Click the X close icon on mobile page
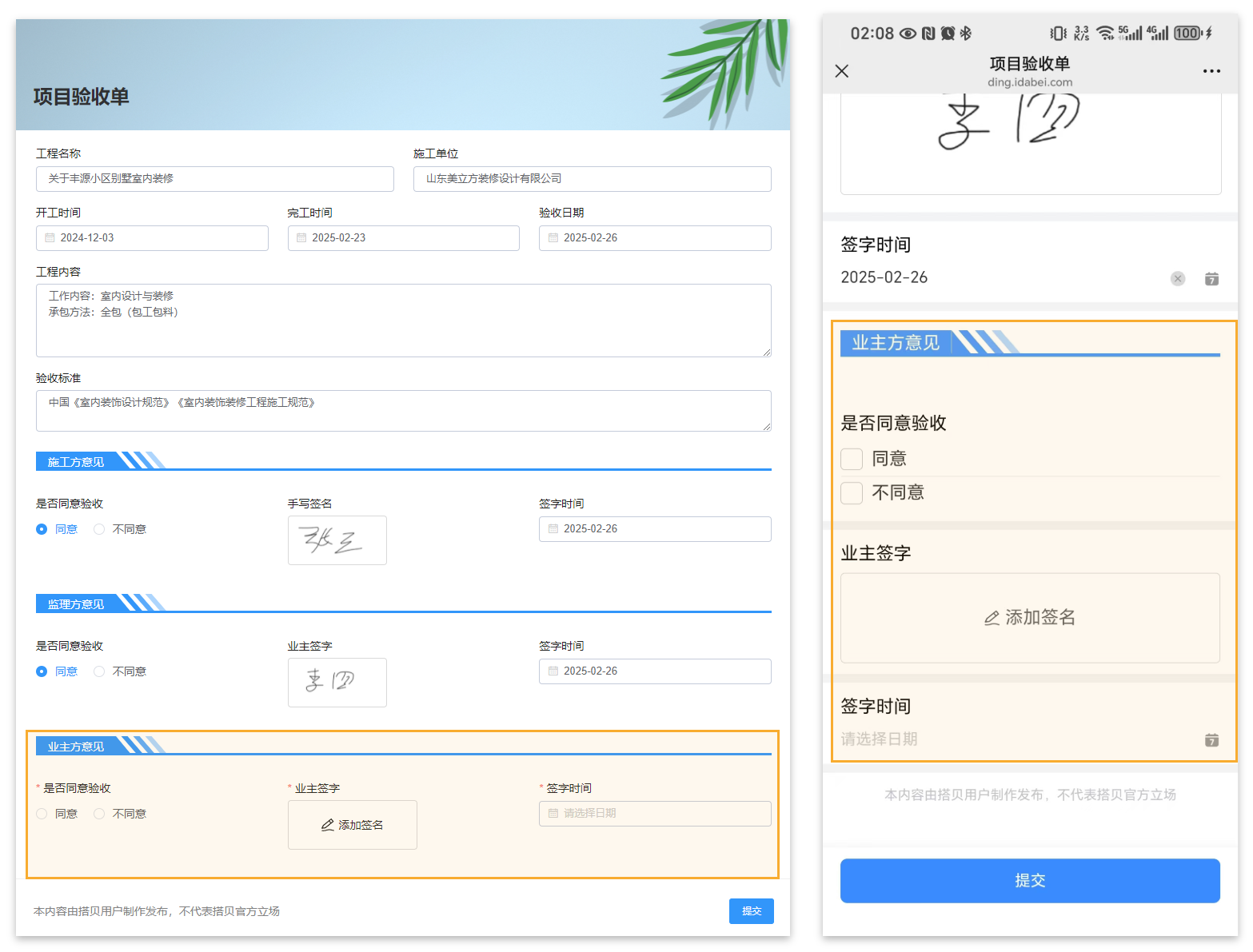This screenshot has width=1253, height=952. (841, 71)
